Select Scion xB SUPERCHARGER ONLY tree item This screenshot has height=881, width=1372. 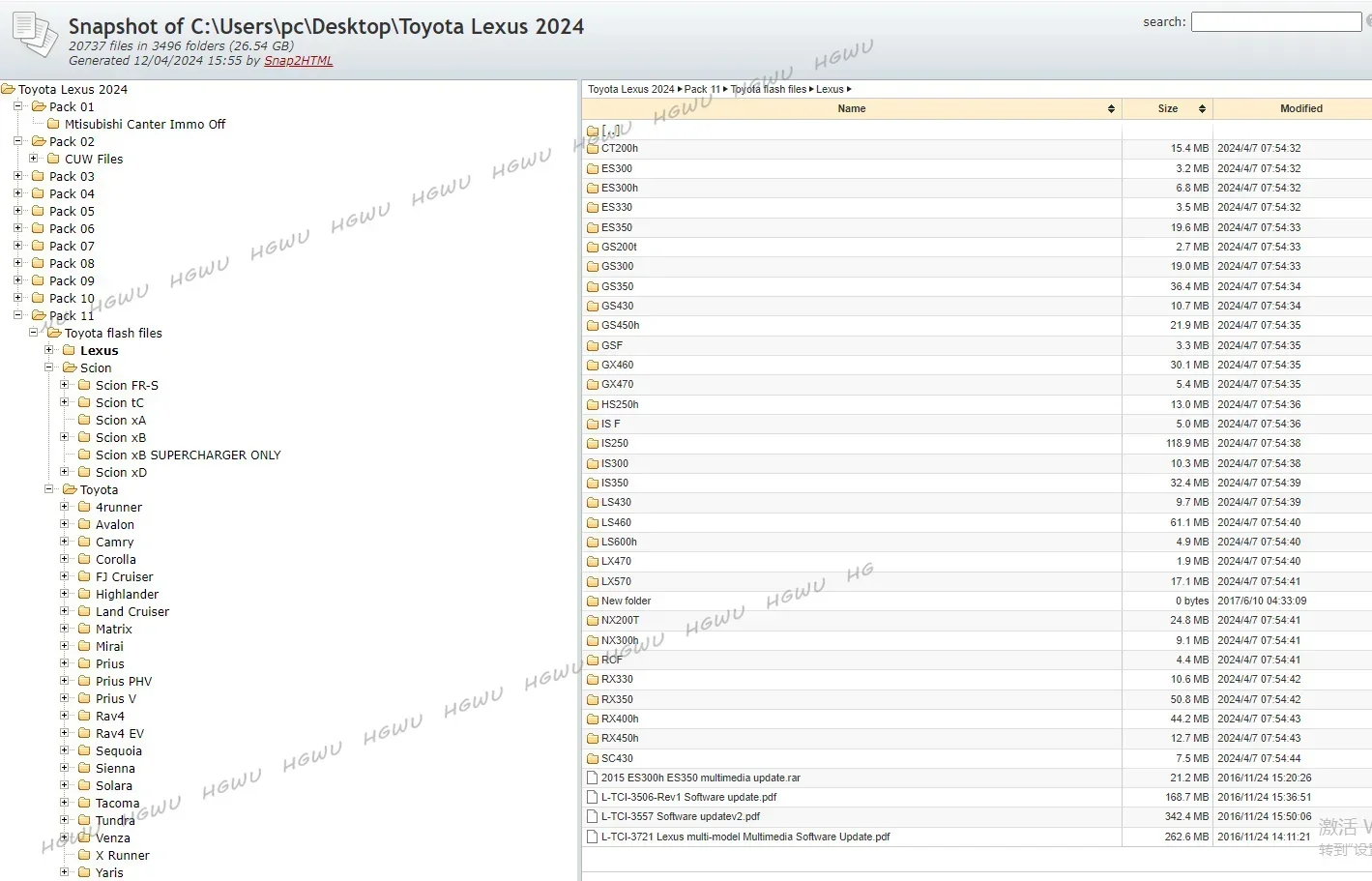coord(188,455)
